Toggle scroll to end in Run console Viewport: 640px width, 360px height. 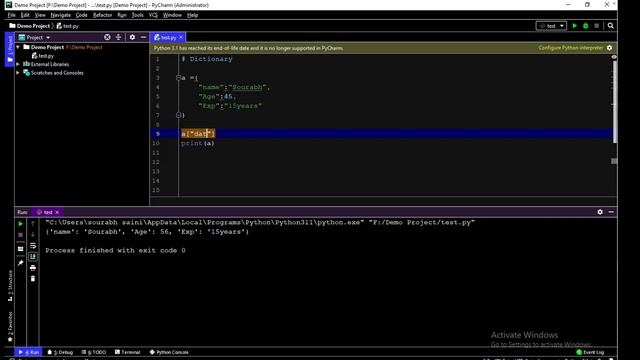click(x=33, y=256)
